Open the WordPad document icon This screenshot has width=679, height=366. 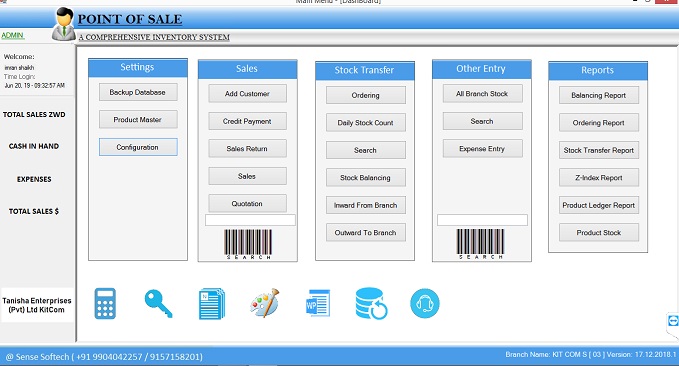pos(318,303)
